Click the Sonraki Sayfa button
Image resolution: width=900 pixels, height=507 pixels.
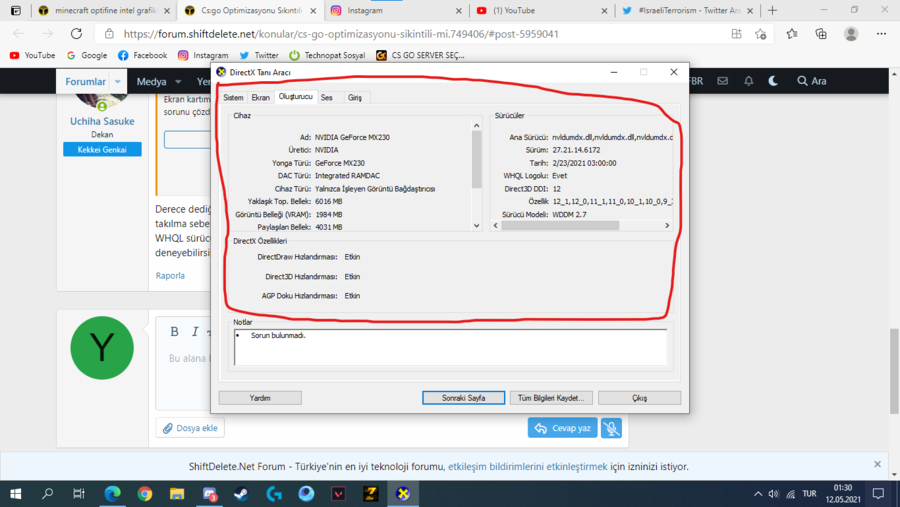coord(463,398)
